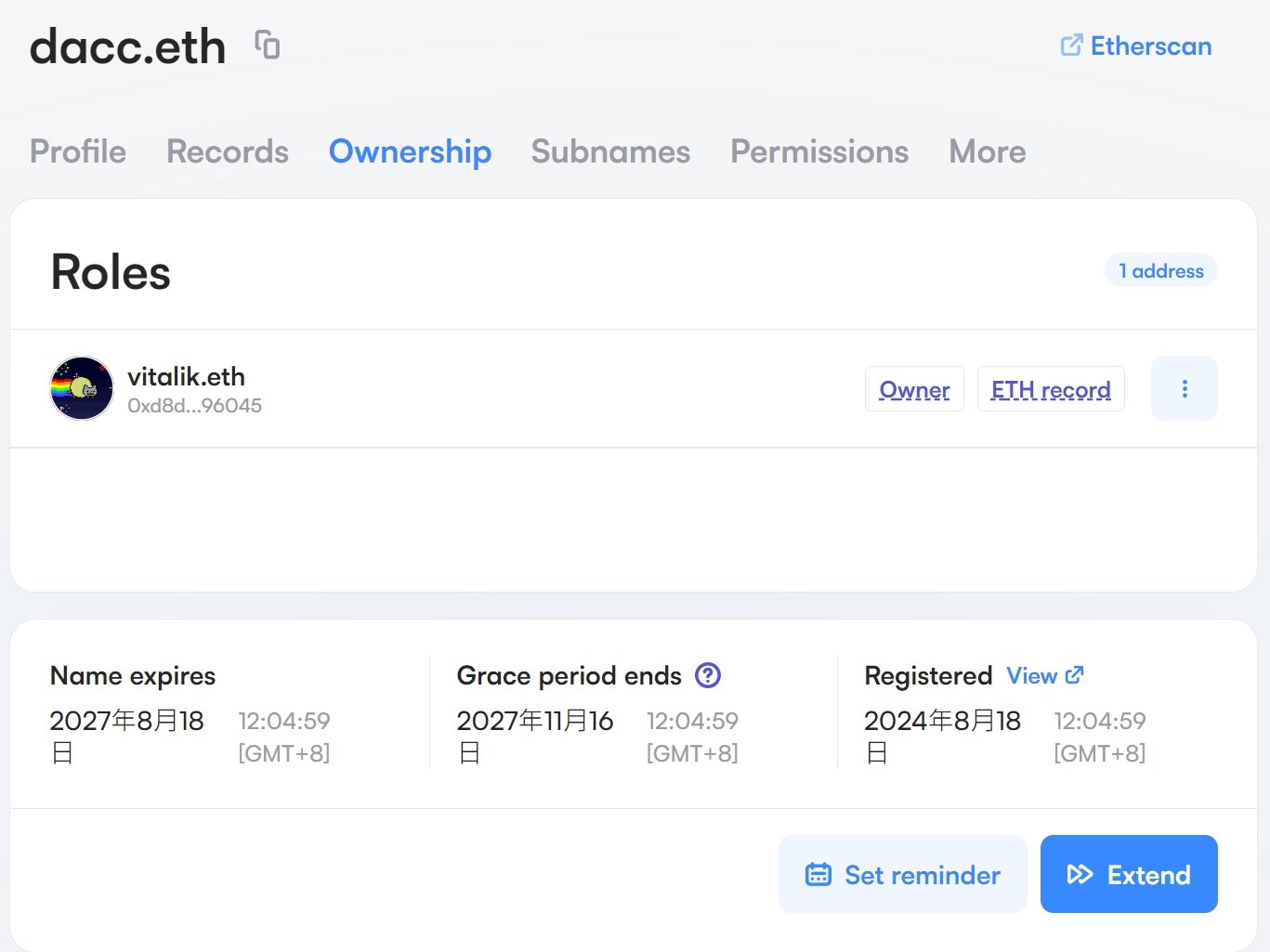Click the grace period help question mark
Viewport: 1270px width, 952px height.
point(707,675)
